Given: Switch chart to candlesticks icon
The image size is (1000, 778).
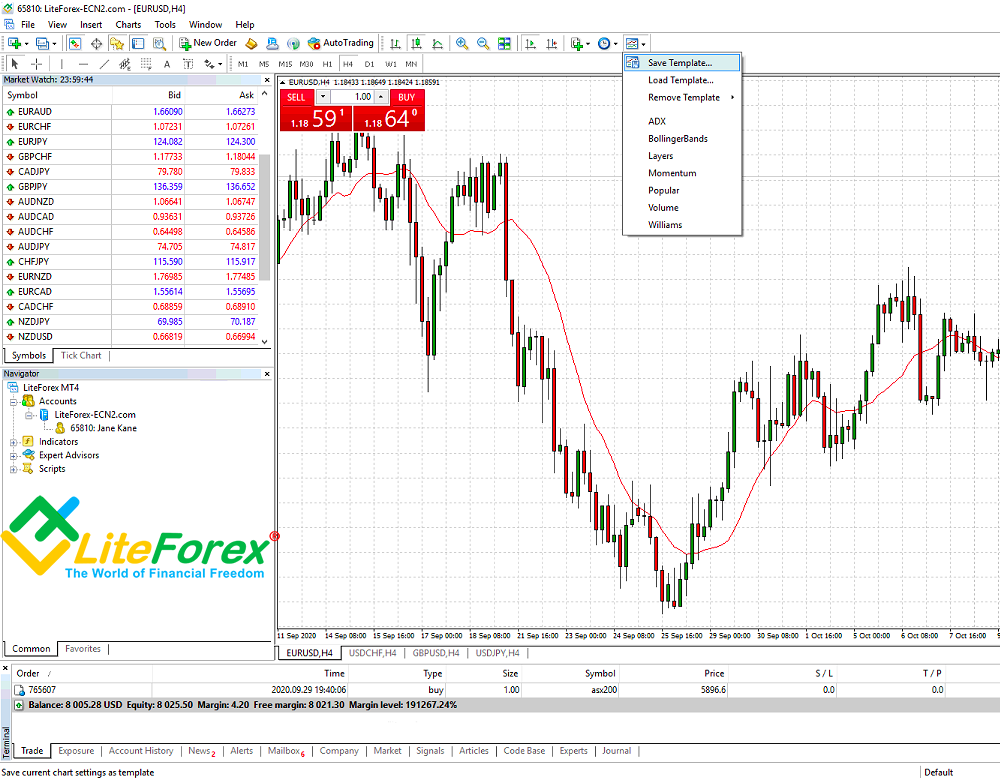Looking at the screenshot, I should (x=416, y=43).
